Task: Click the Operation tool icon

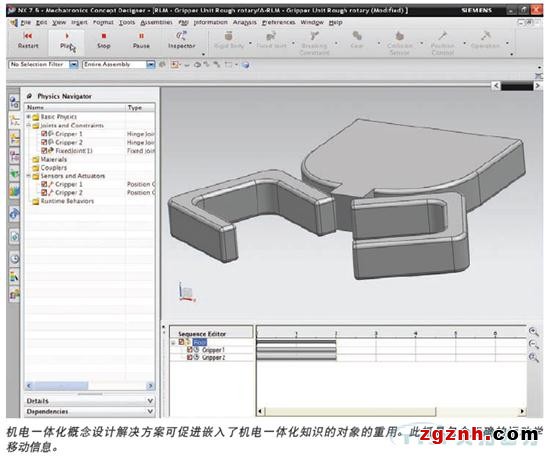Action: pos(485,36)
